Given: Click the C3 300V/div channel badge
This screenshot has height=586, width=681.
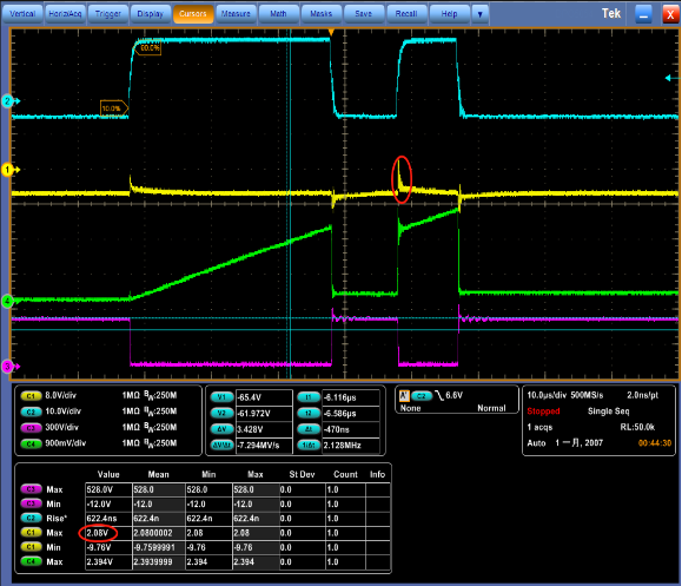Looking at the screenshot, I should coord(30,427).
